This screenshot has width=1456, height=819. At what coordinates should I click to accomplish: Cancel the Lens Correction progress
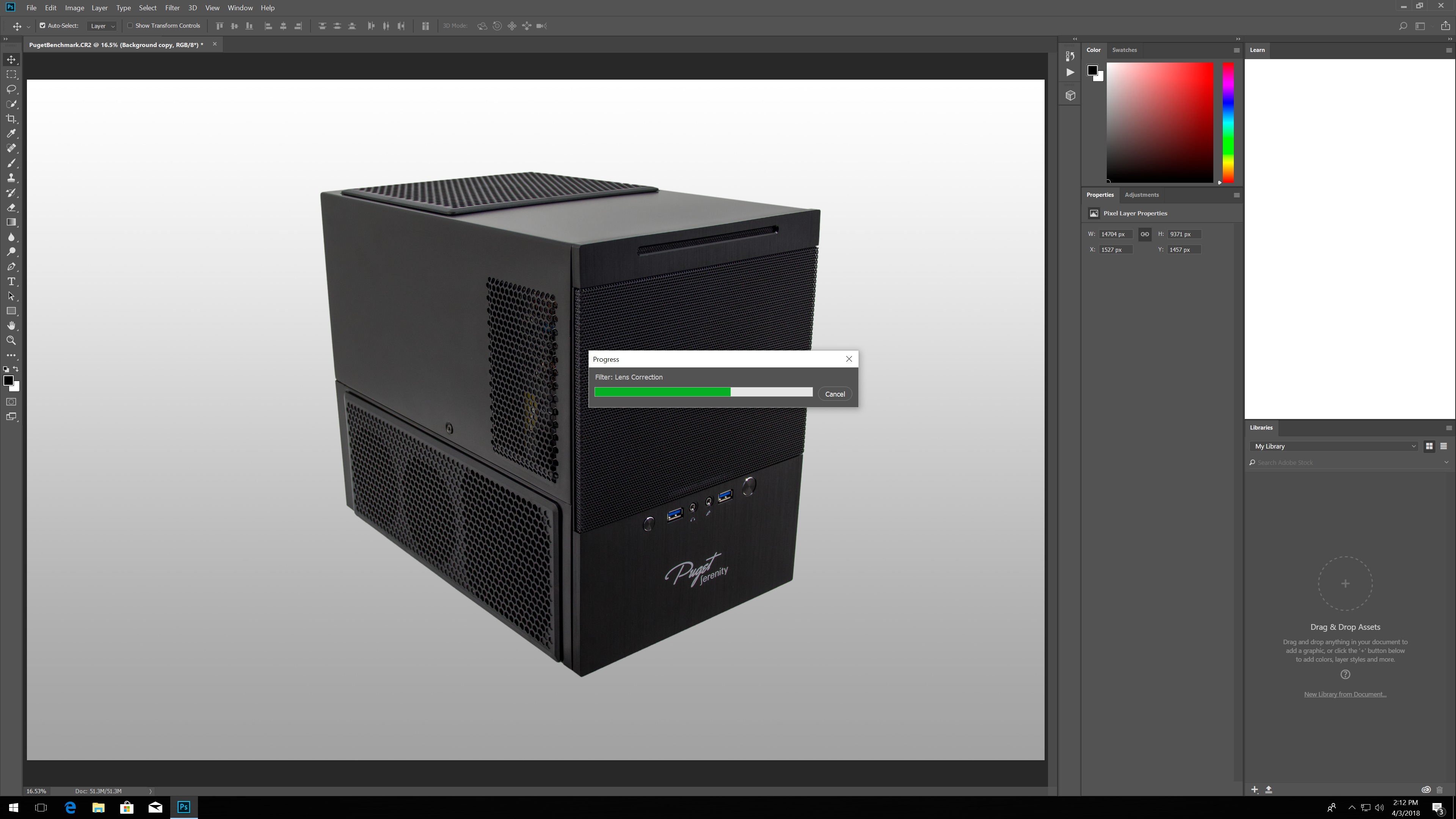pos(835,394)
